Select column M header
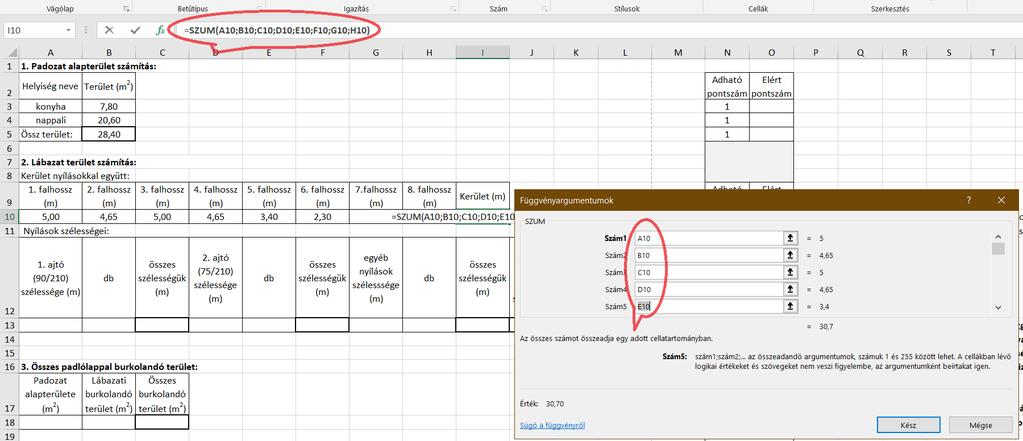The width and height of the screenshot is (1023, 441). coord(677,53)
